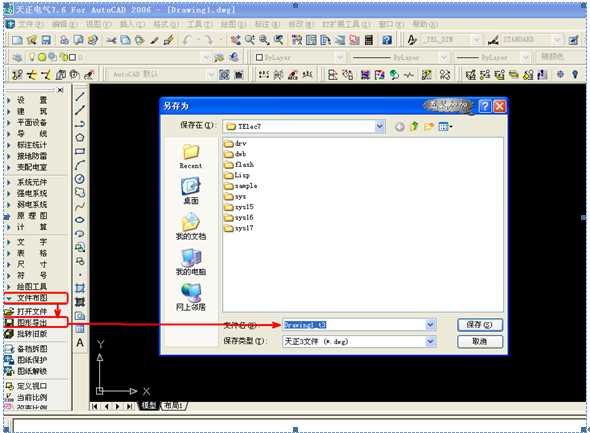Select the drv folder in list

click(236, 143)
